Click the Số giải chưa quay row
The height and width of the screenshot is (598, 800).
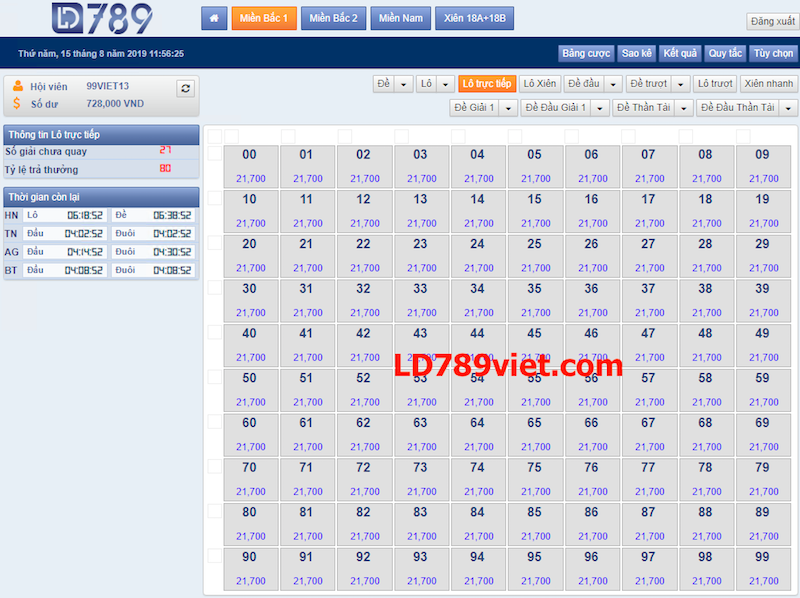101,152
